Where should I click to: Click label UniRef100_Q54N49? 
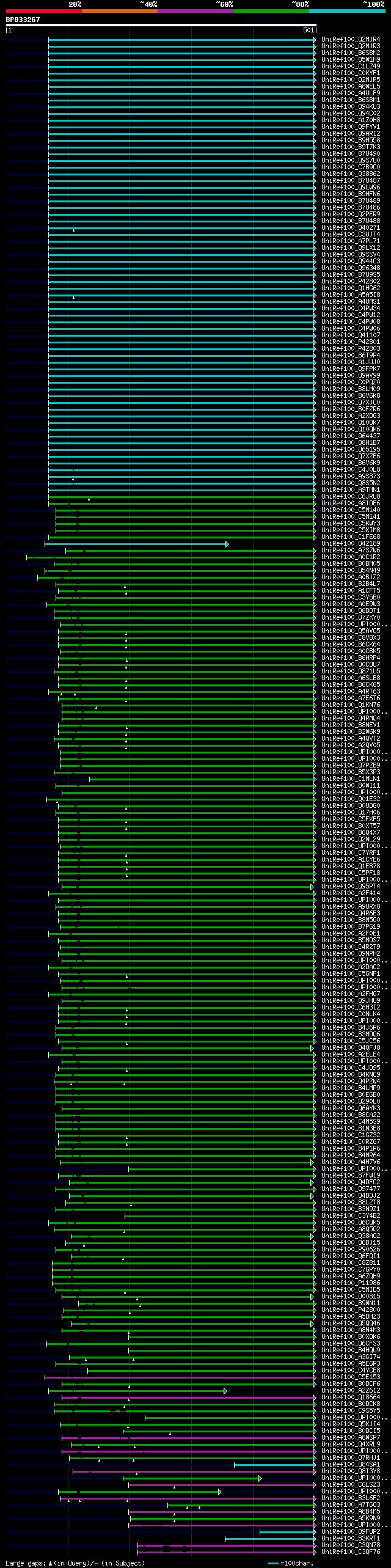[x=351, y=571]
